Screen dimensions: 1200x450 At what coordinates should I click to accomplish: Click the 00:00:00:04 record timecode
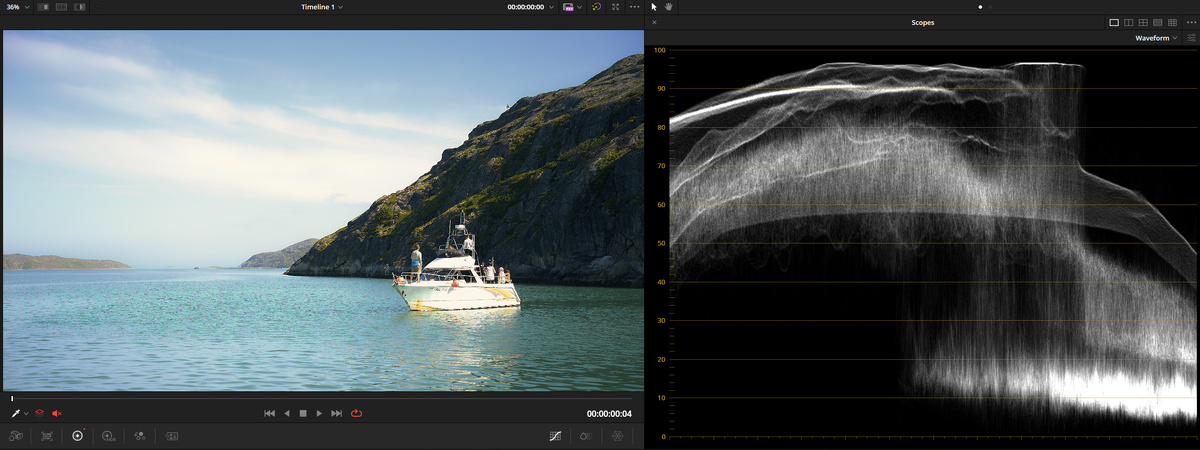click(609, 413)
